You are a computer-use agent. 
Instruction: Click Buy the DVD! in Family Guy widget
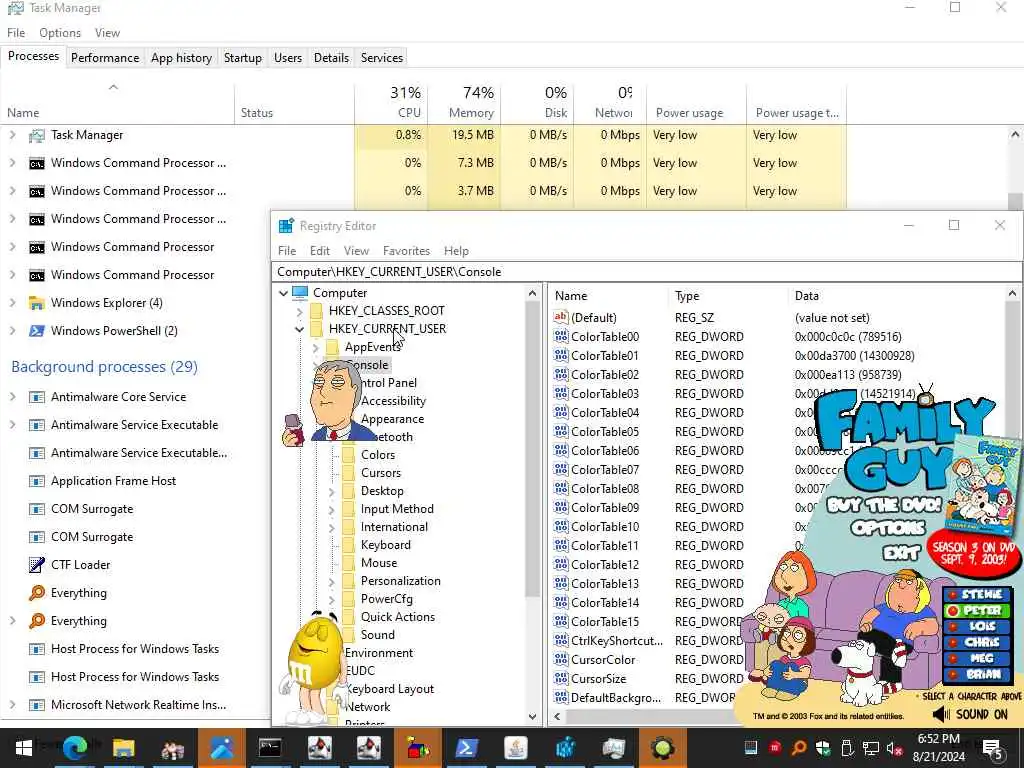(884, 505)
